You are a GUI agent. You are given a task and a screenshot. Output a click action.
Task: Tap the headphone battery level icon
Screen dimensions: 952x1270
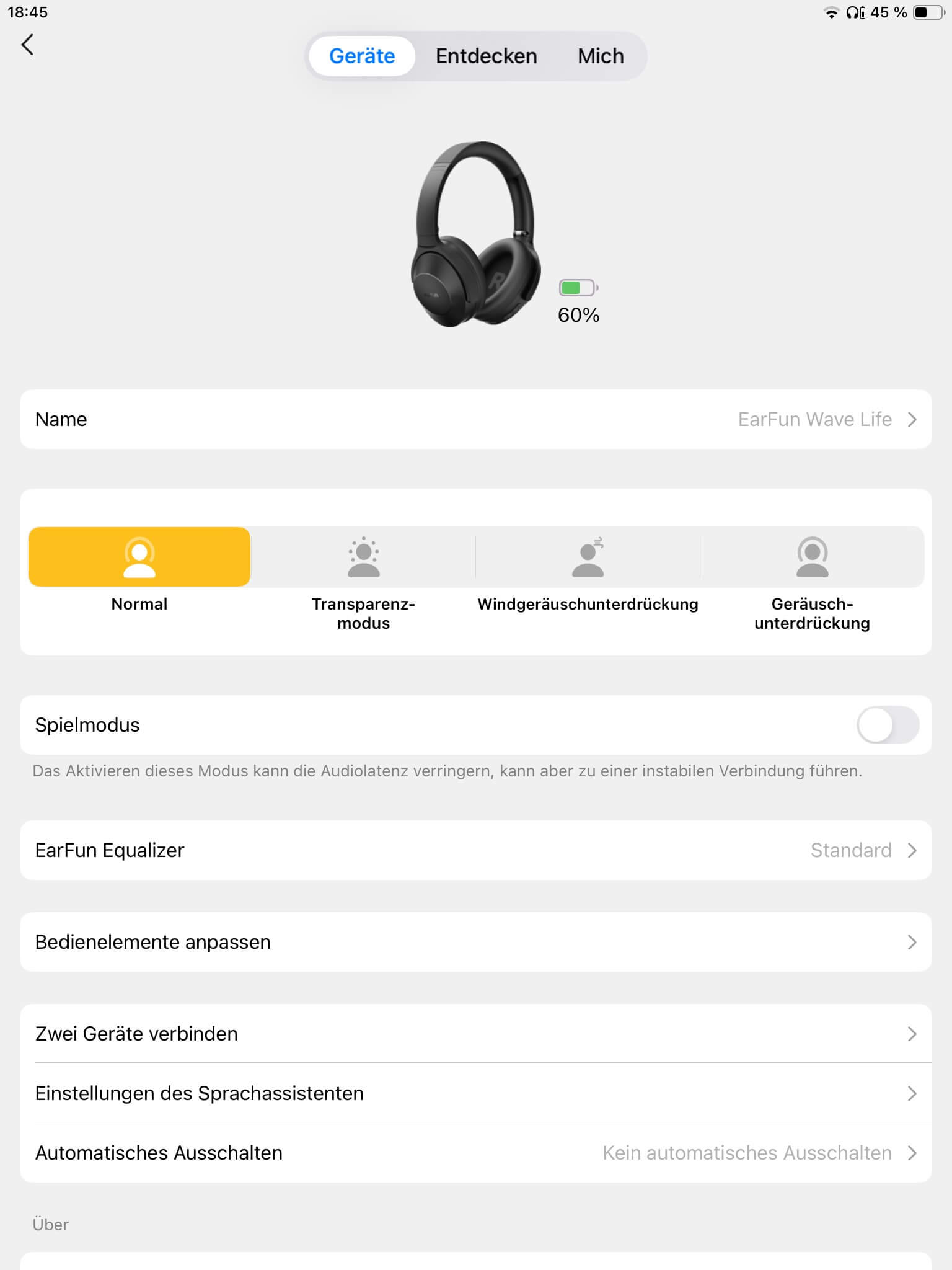pyautogui.click(x=578, y=288)
